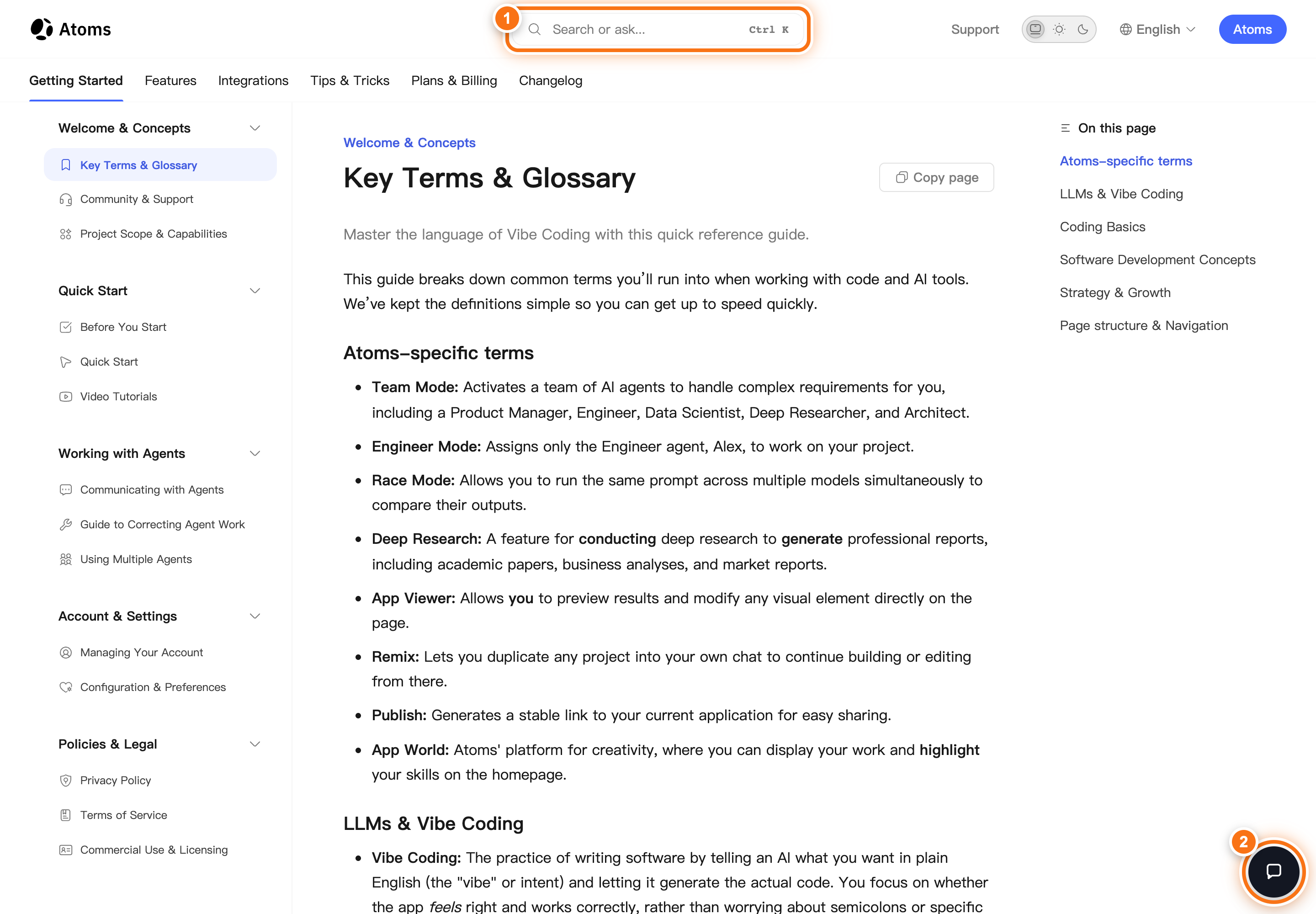Screen dimensions: 1316x914
Task: Click the user icon beside Managing Your Account
Action: click(x=66, y=652)
